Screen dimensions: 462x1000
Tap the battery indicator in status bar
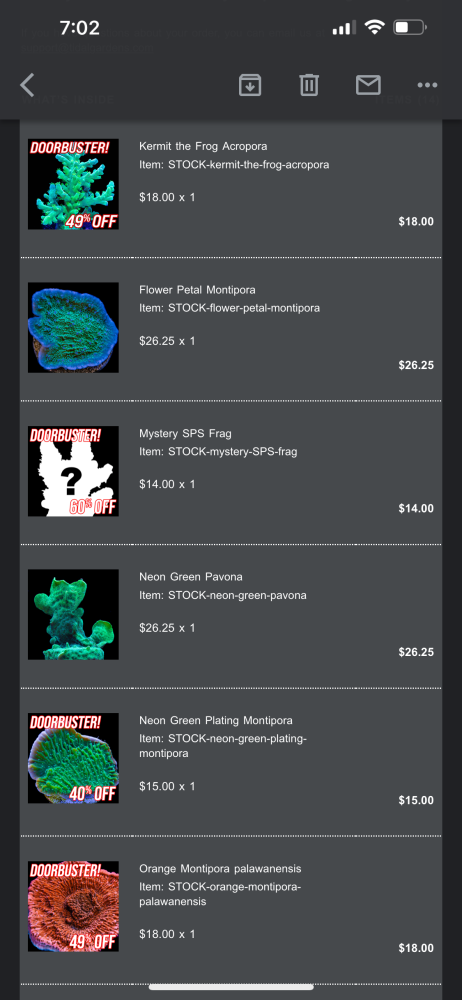pos(410,27)
